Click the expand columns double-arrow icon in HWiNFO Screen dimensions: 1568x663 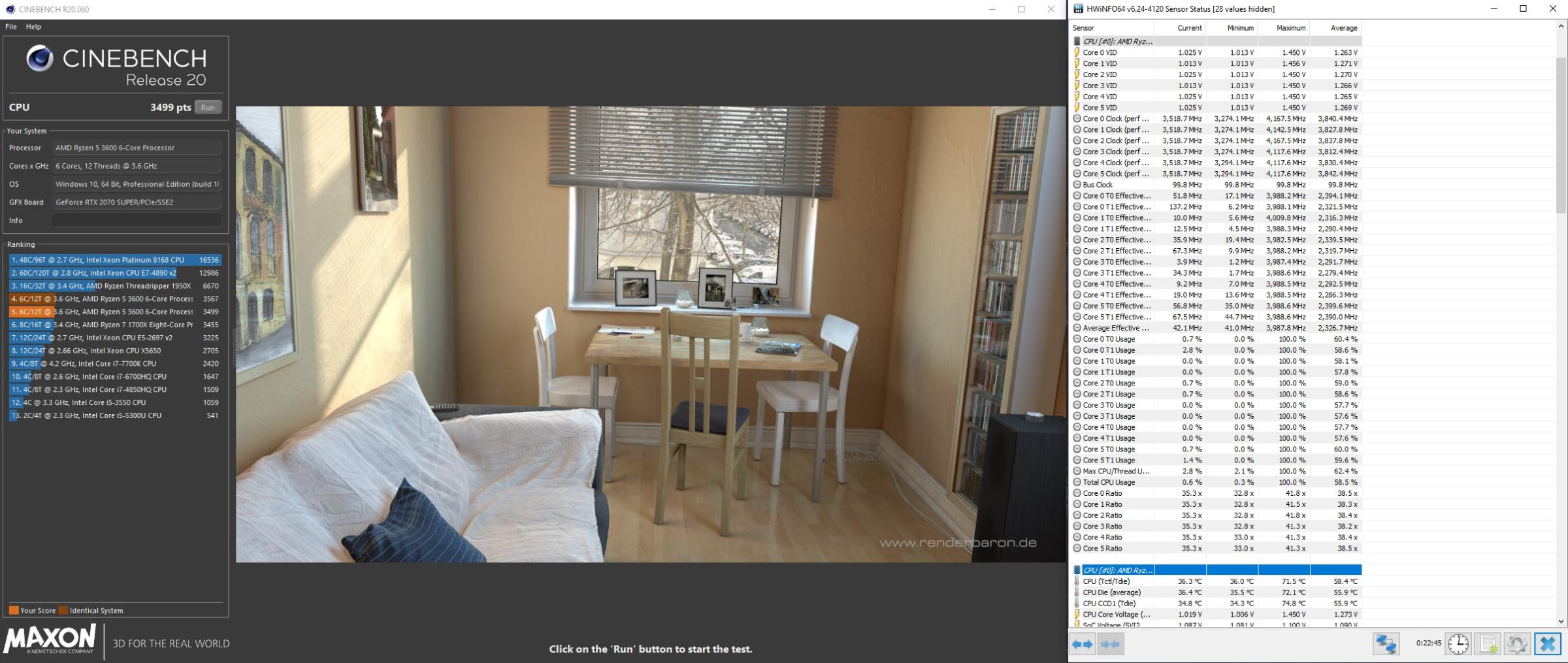click(1083, 644)
